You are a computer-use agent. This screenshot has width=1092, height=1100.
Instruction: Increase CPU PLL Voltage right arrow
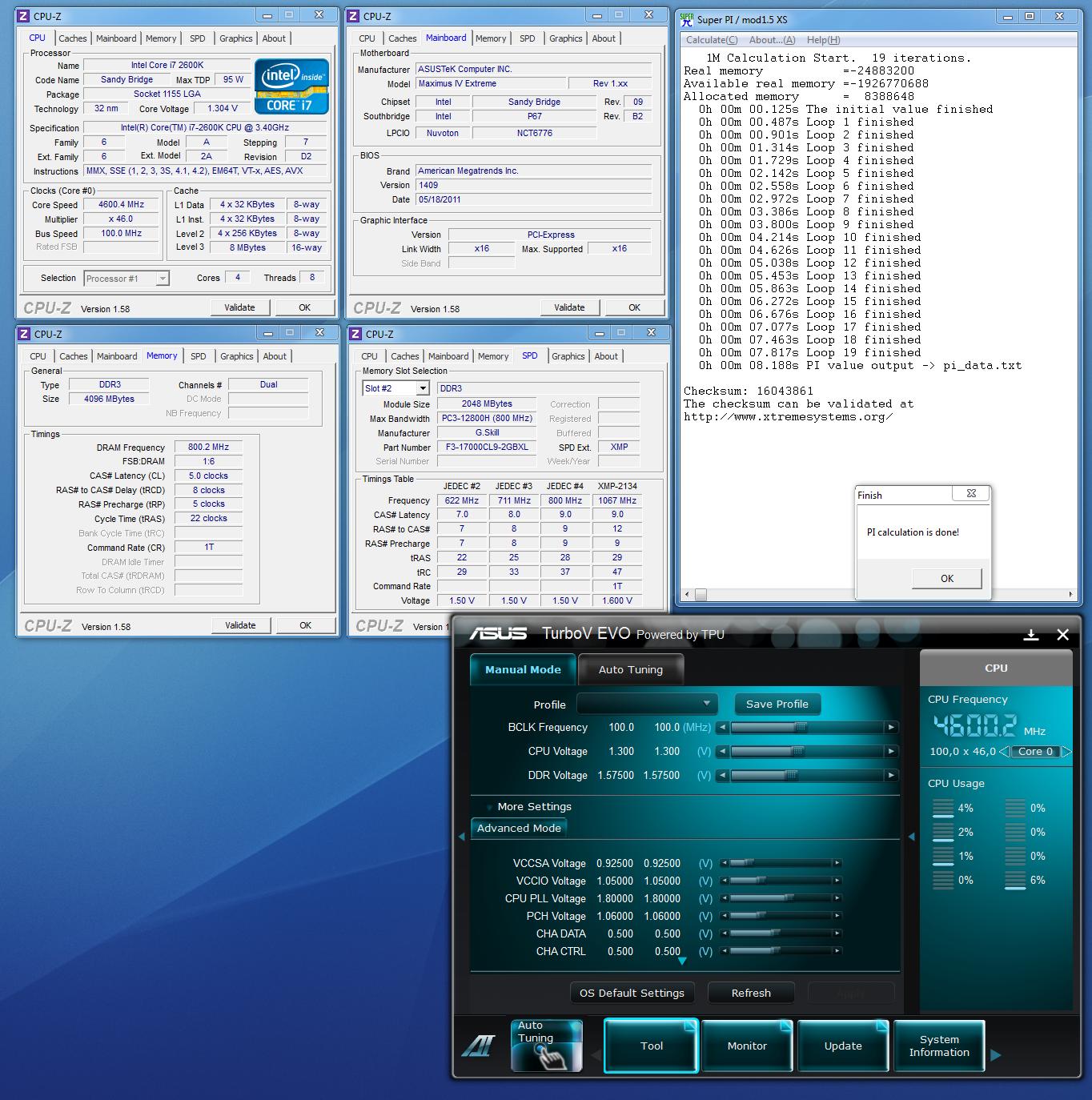point(837,898)
